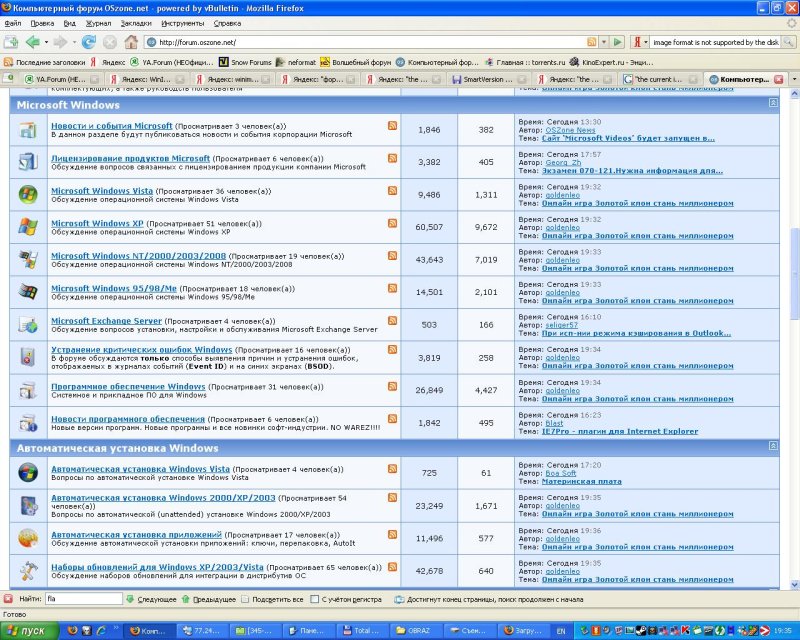Click the Windows 'пуск' Start button
Screen dimensions: 800x640
tap(27, 631)
